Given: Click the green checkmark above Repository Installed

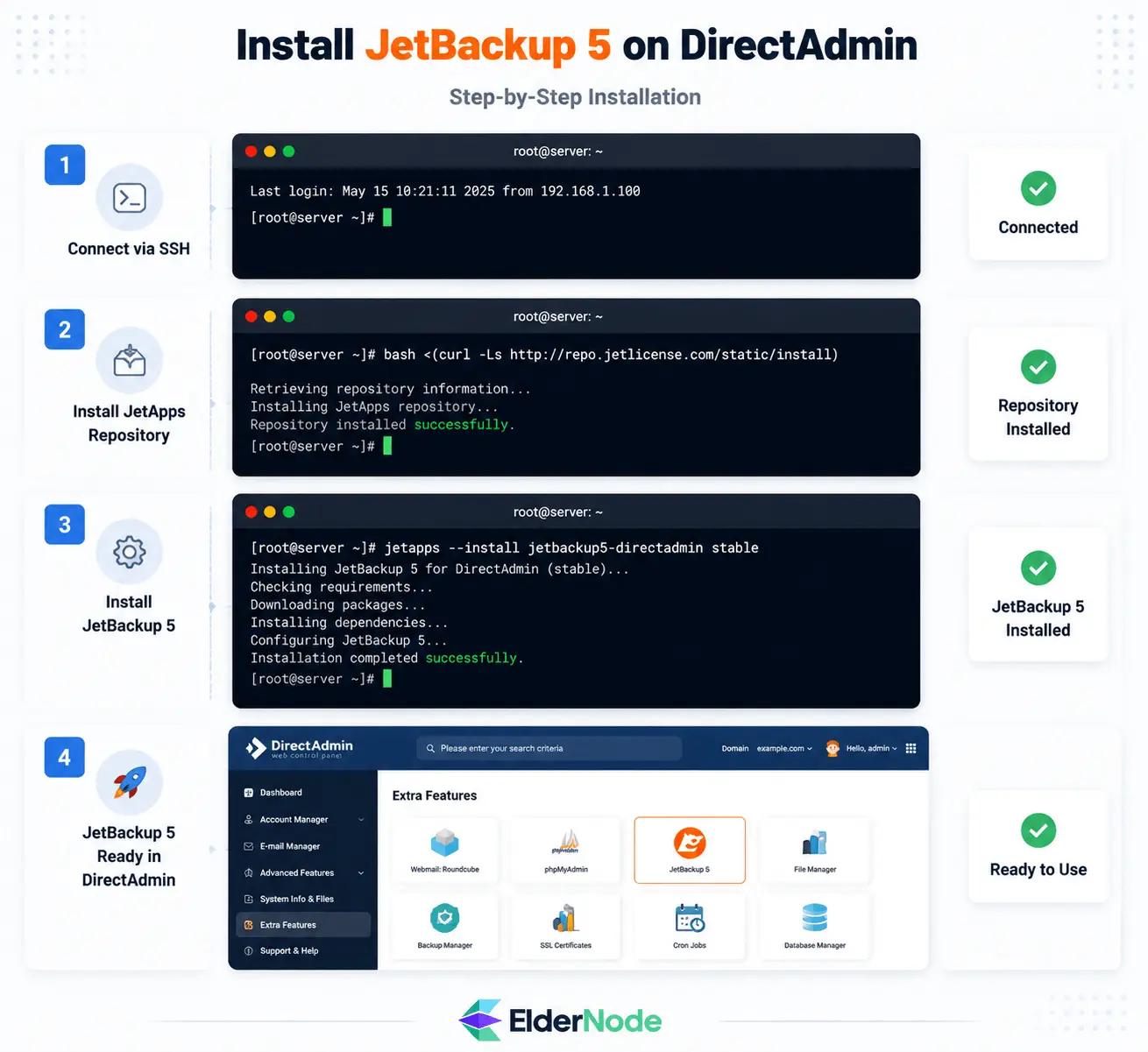Looking at the screenshot, I should (1038, 367).
